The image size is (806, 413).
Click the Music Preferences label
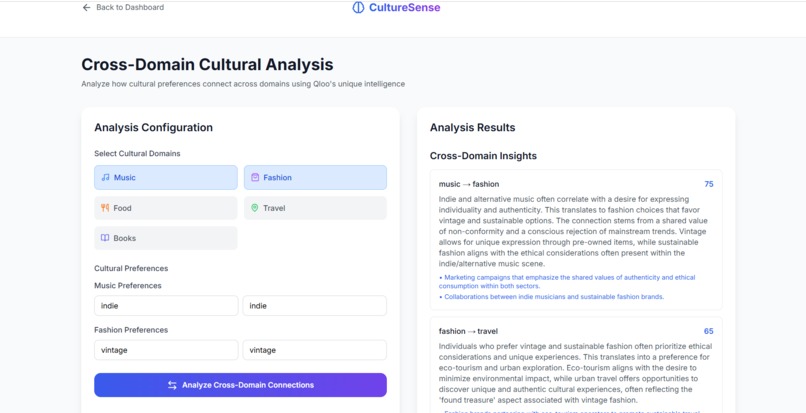click(x=127, y=285)
